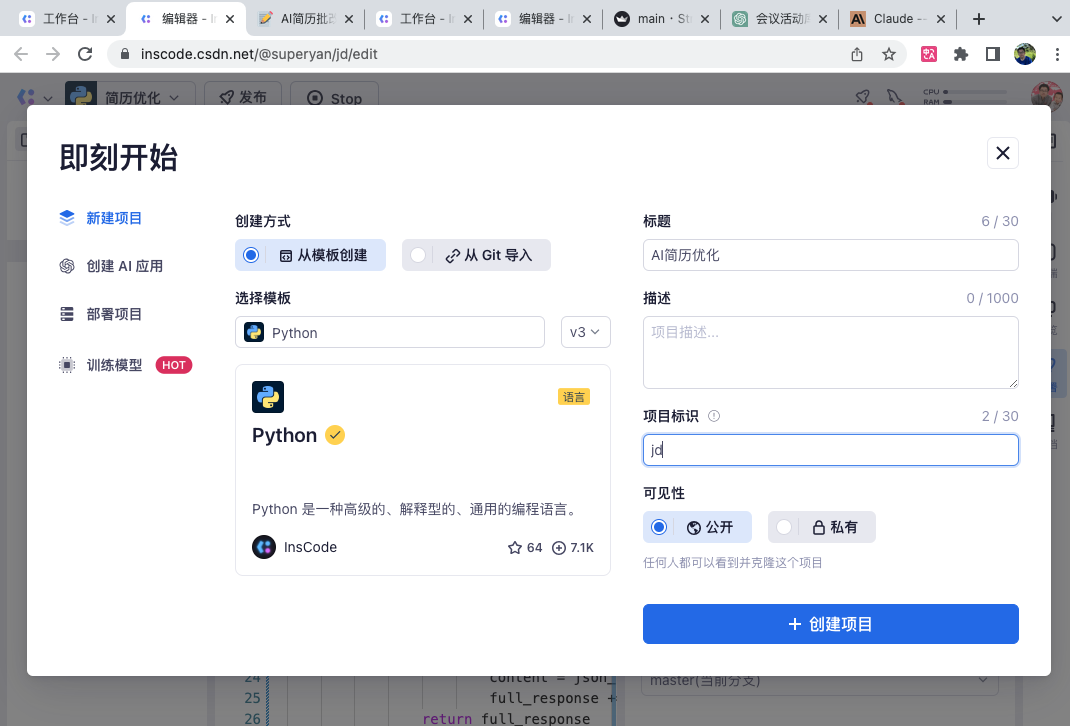Open the v3 version dropdown
The height and width of the screenshot is (726, 1070).
pyautogui.click(x=585, y=332)
